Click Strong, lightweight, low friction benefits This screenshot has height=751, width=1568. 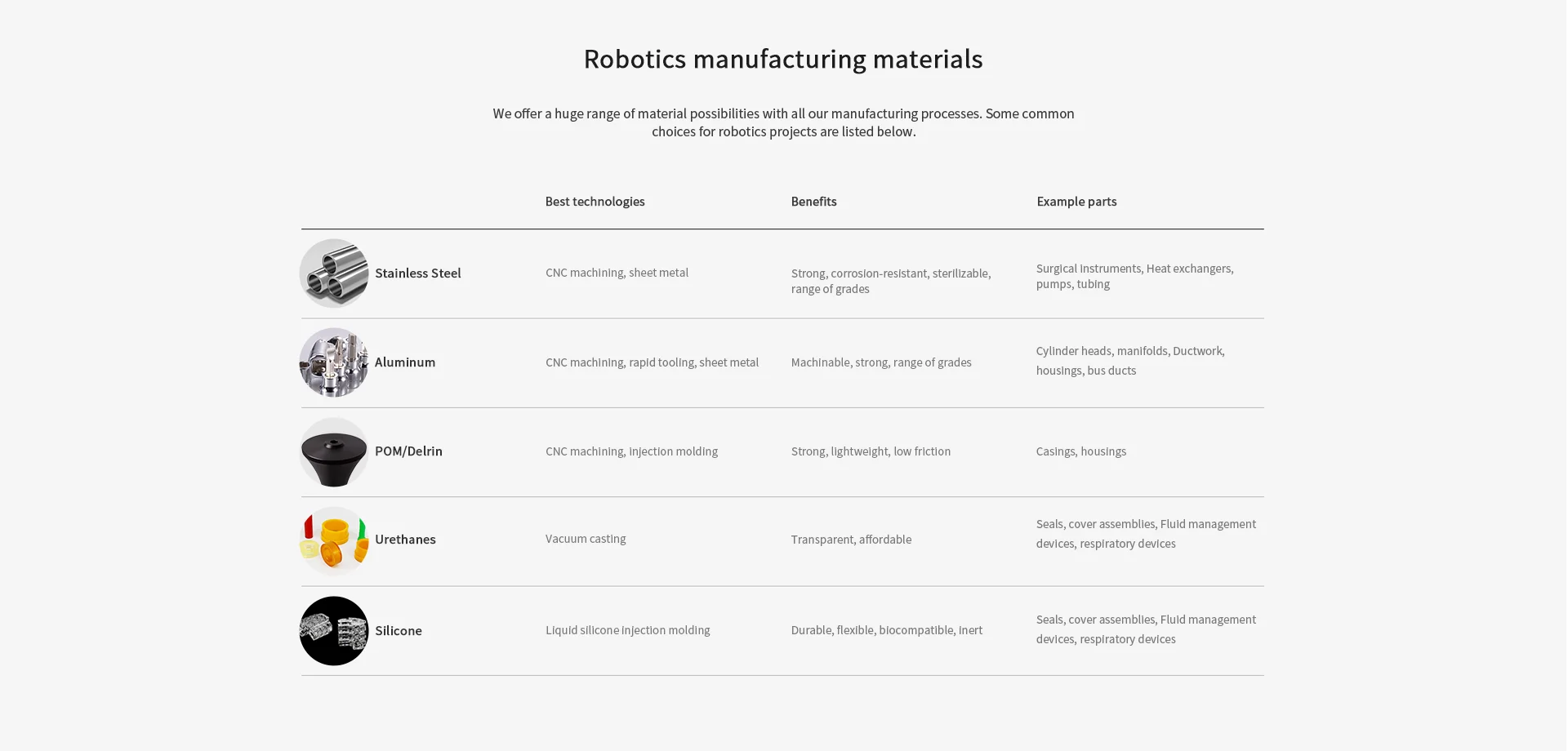pos(871,451)
